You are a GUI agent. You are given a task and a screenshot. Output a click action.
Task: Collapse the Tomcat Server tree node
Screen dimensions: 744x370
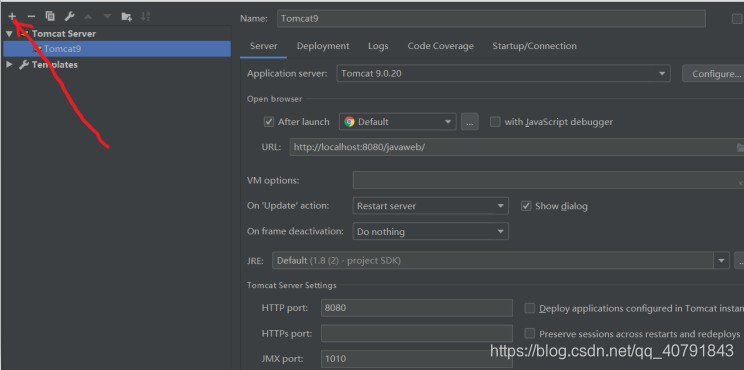(x=9, y=34)
